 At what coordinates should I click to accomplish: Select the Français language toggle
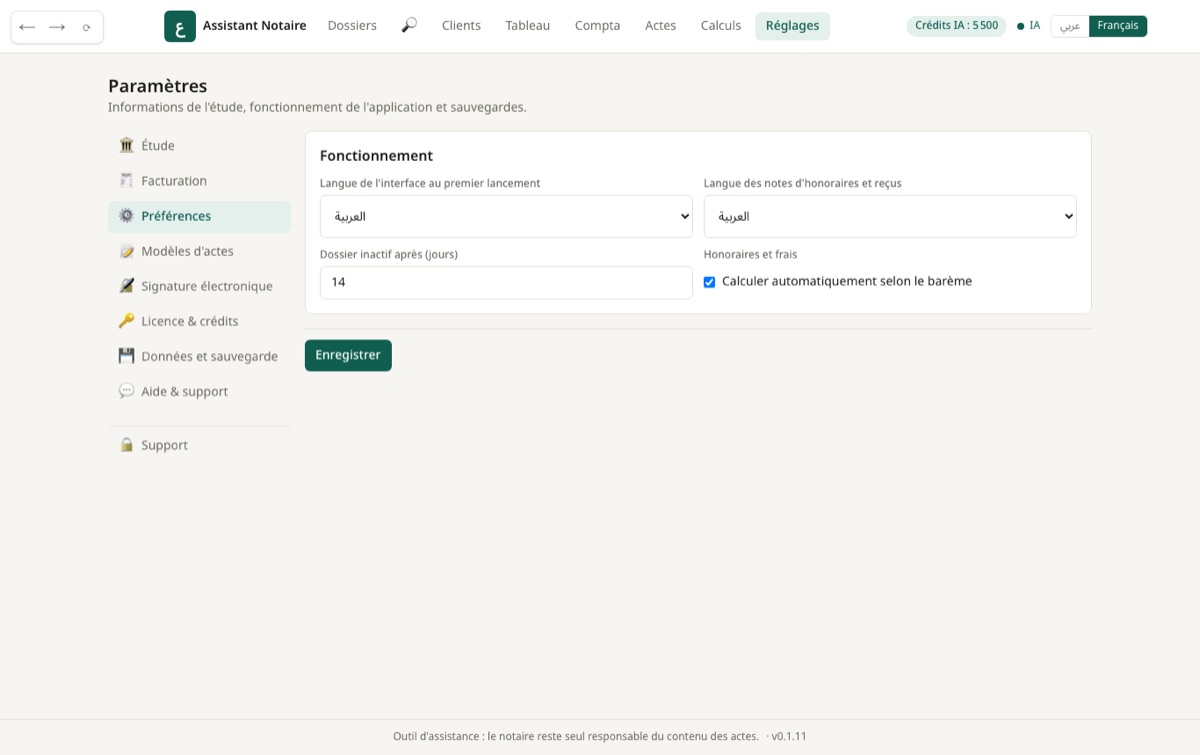click(x=1118, y=26)
